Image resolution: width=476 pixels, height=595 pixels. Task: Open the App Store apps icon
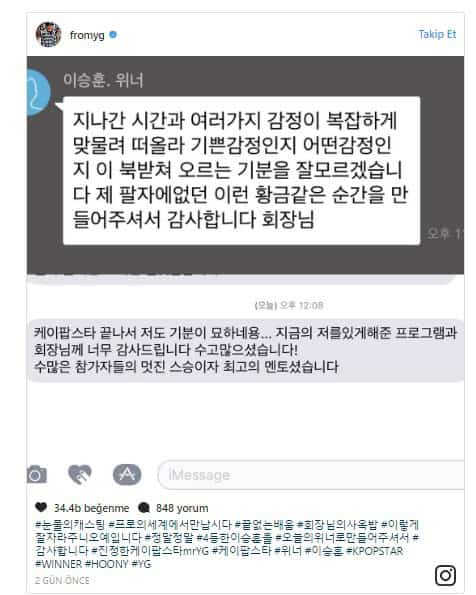click(x=127, y=474)
